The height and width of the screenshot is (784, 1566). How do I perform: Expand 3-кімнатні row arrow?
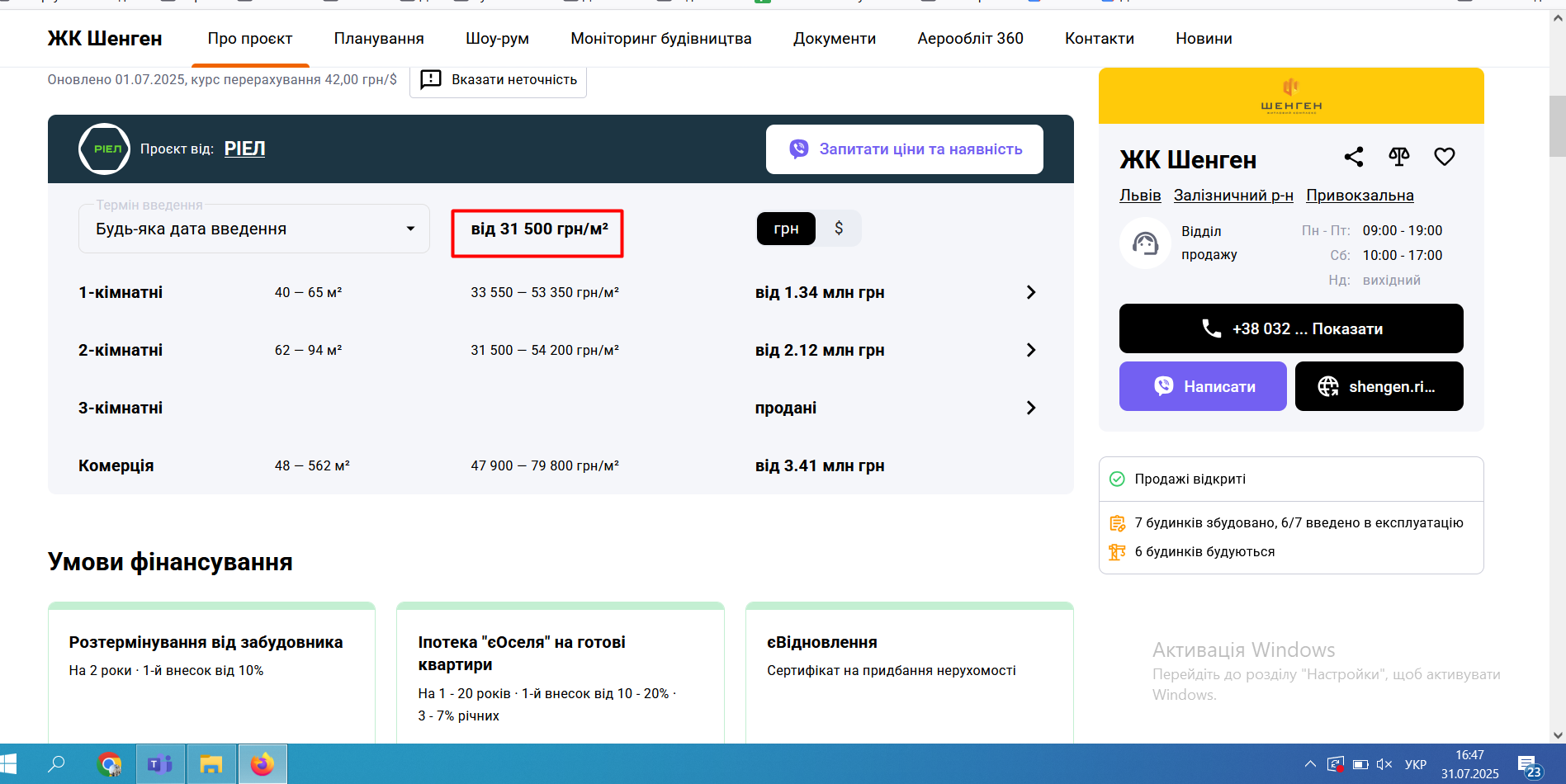pos(1030,408)
